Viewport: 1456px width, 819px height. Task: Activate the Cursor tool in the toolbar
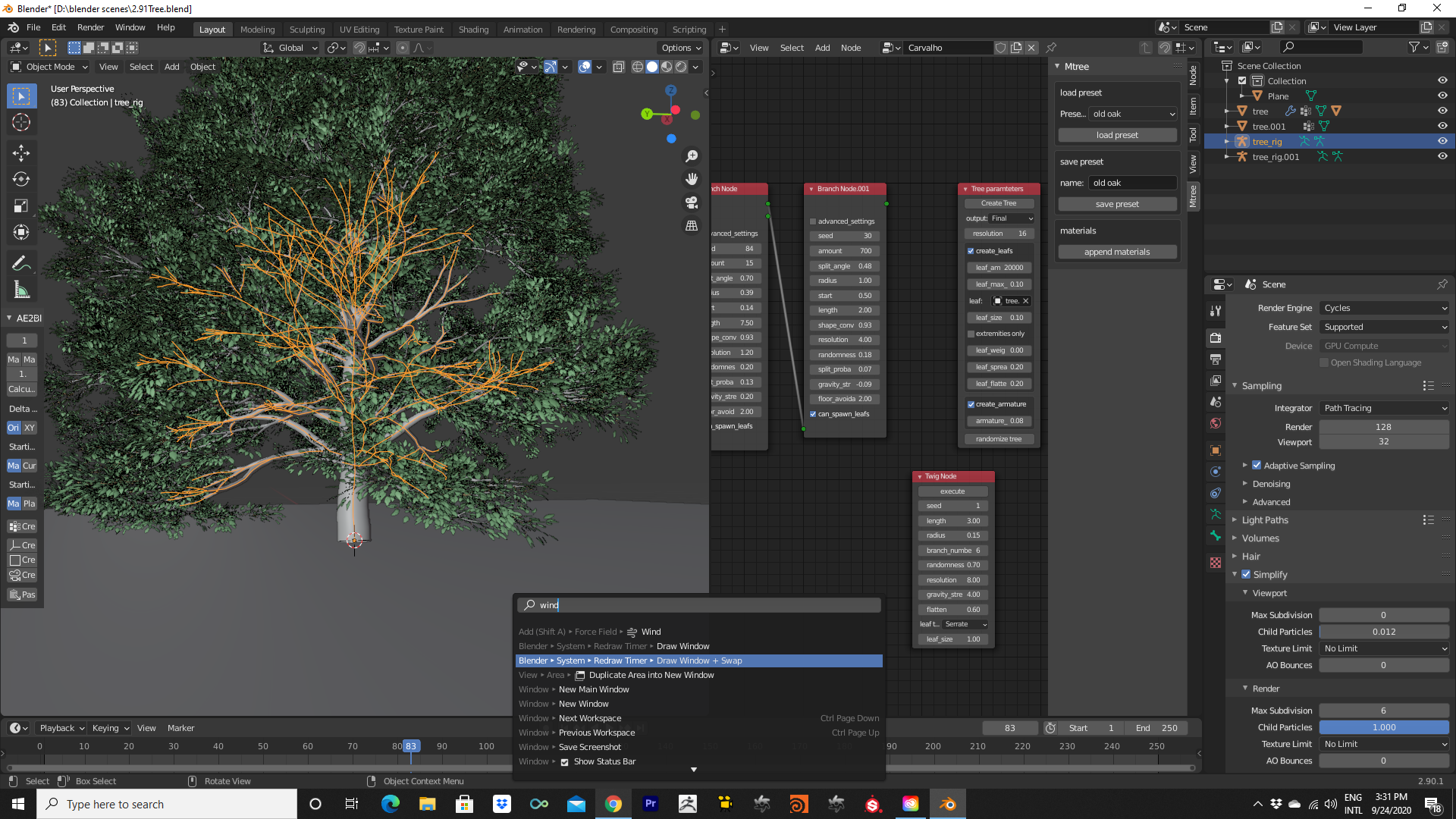(x=21, y=121)
